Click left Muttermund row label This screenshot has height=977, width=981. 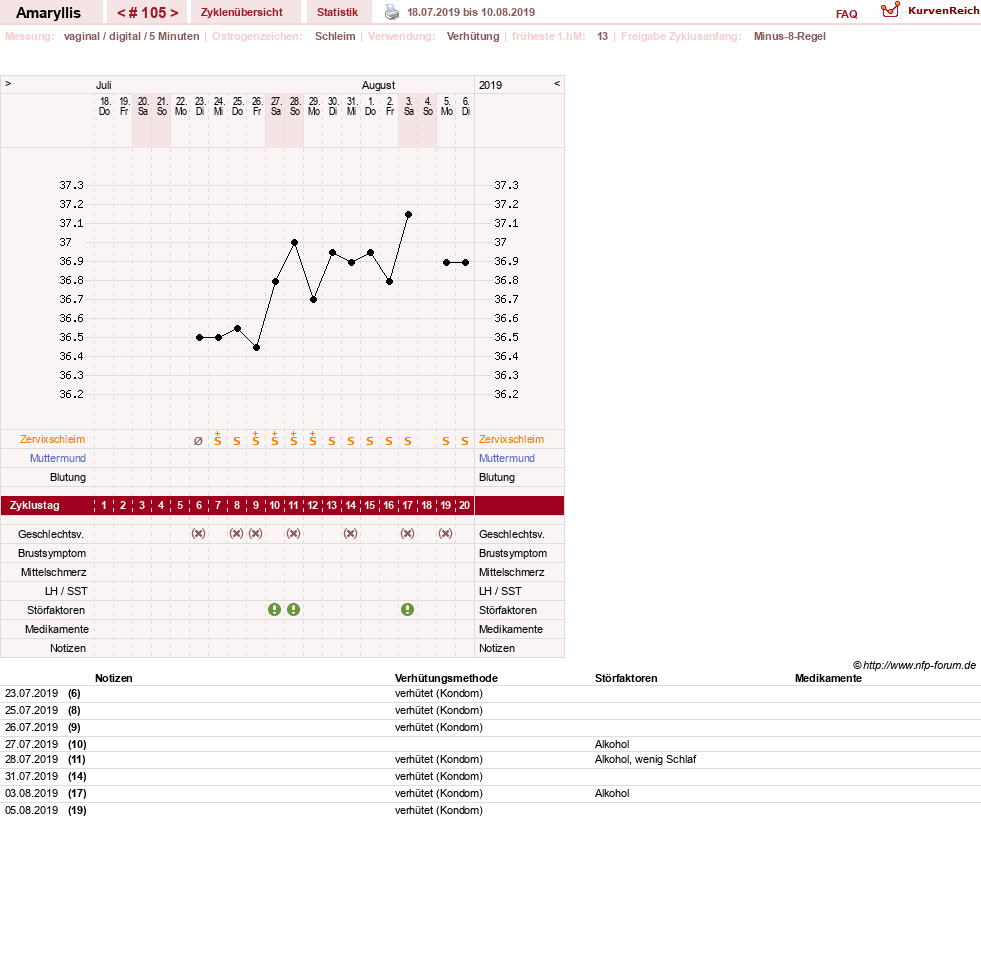pyautogui.click(x=58, y=458)
